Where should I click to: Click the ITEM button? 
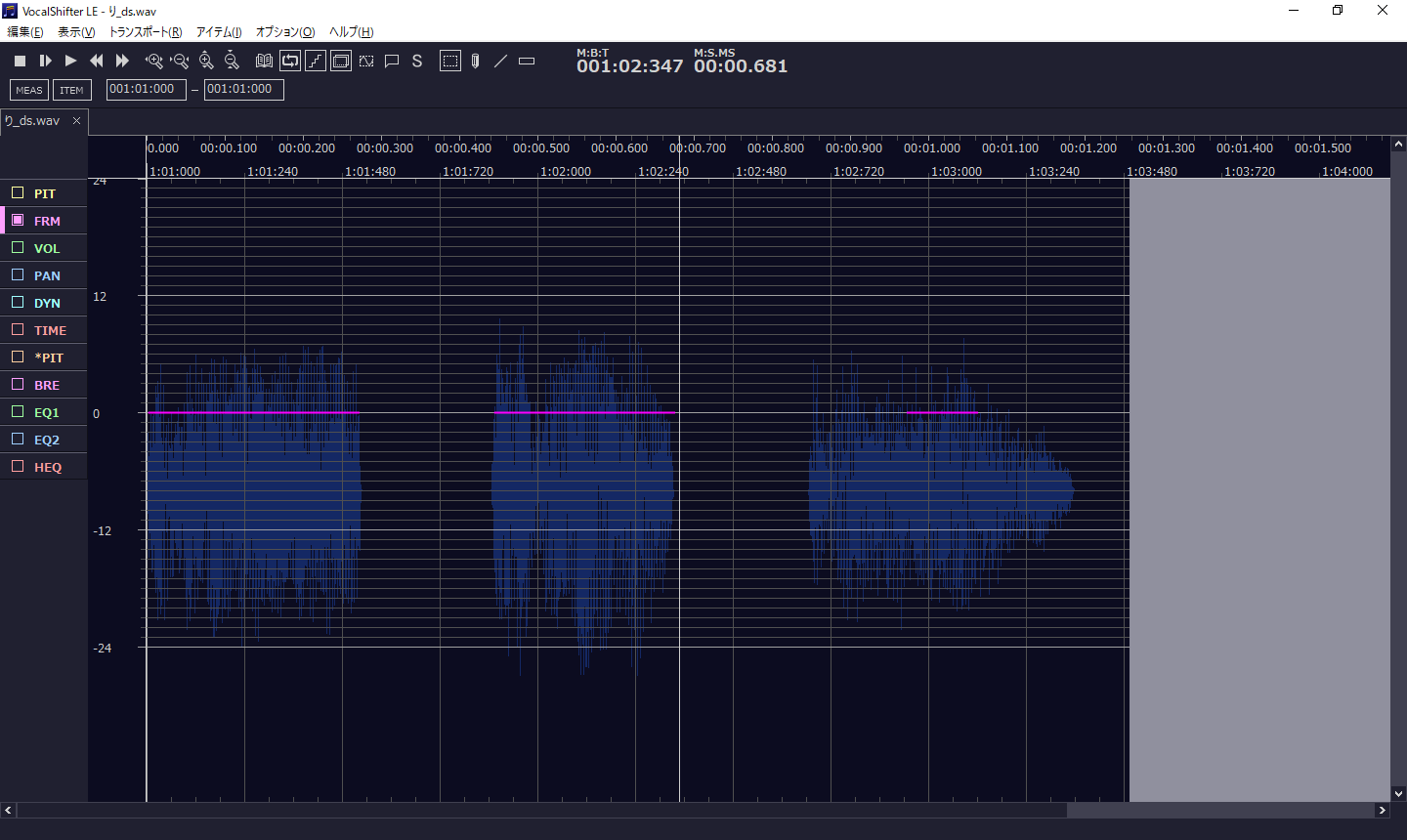pyautogui.click(x=71, y=90)
